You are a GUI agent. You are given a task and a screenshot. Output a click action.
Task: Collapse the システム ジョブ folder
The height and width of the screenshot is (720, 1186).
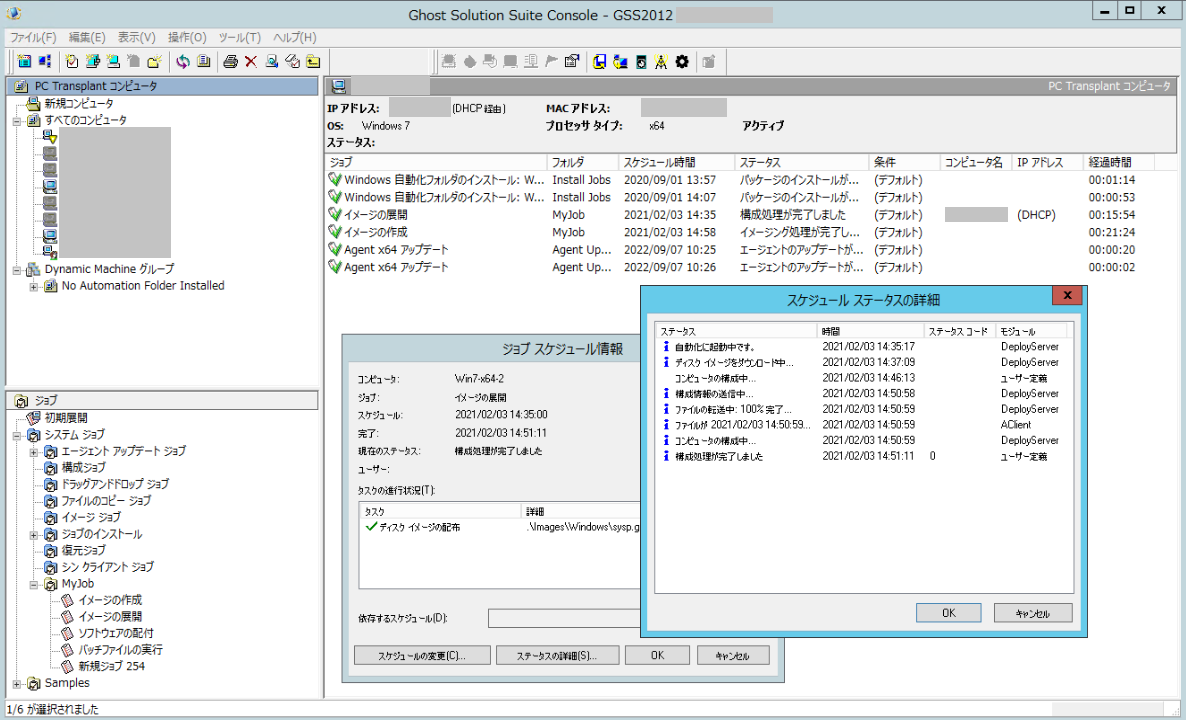[x=17, y=435]
